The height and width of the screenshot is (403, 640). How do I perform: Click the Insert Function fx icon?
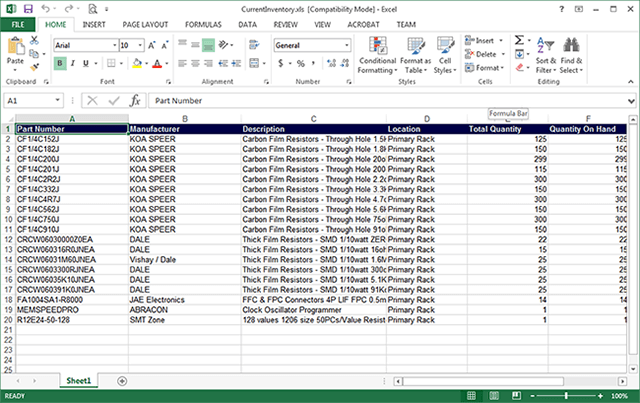(135, 100)
